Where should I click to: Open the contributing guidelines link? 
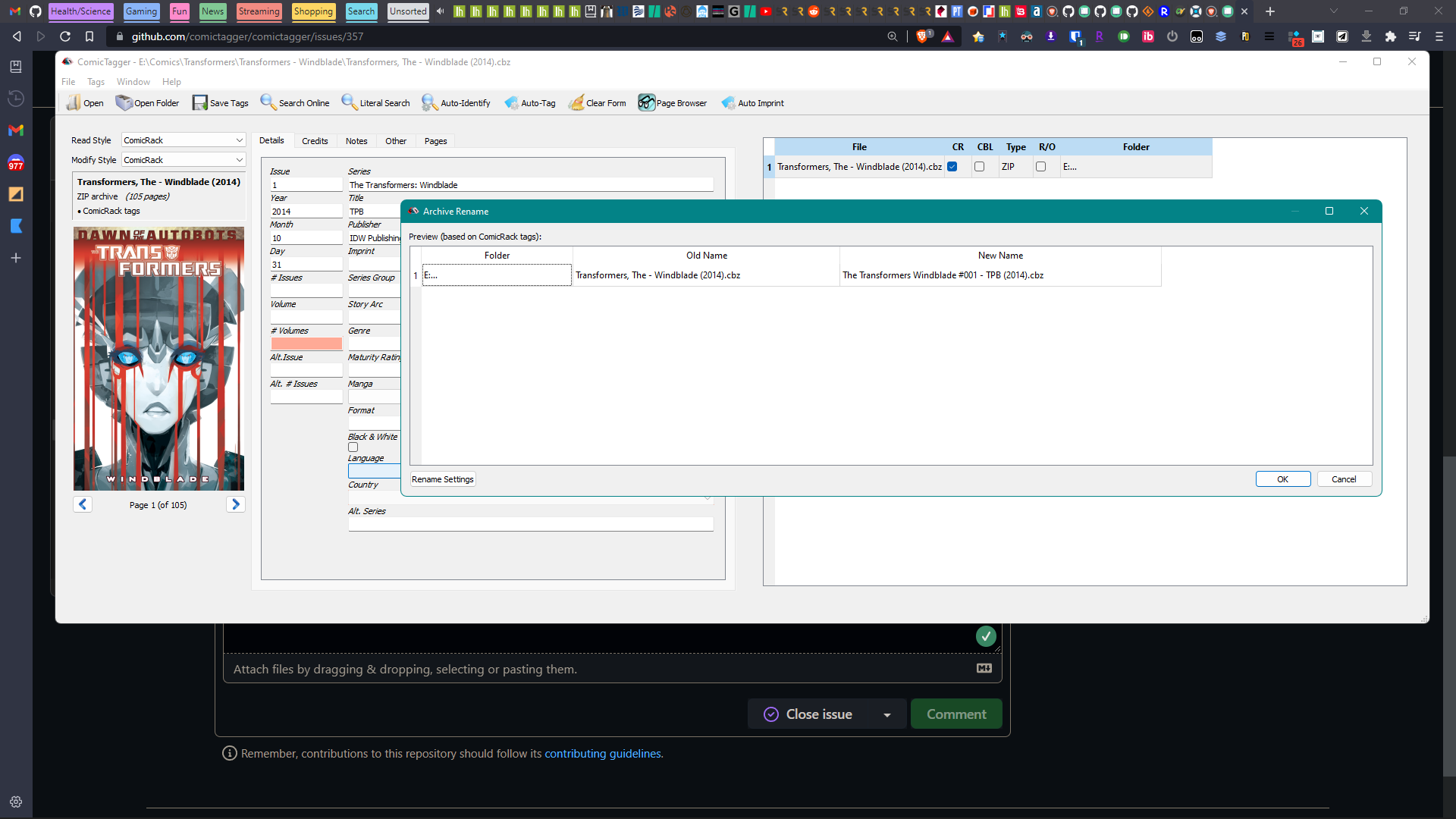[x=603, y=753]
